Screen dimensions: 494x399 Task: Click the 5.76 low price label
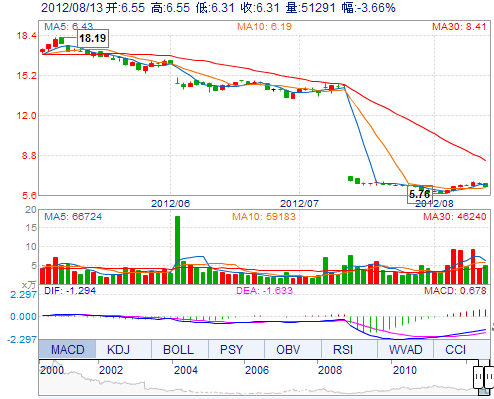coord(420,194)
